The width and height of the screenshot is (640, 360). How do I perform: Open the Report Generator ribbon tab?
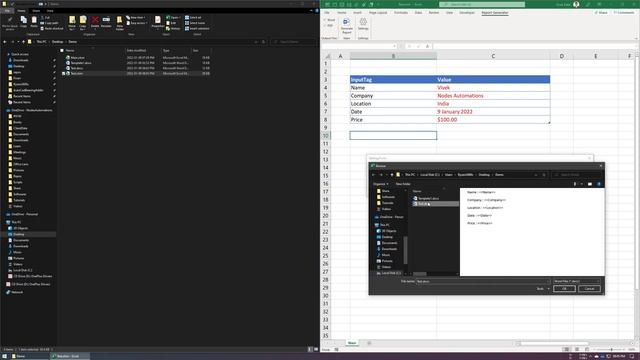495,13
